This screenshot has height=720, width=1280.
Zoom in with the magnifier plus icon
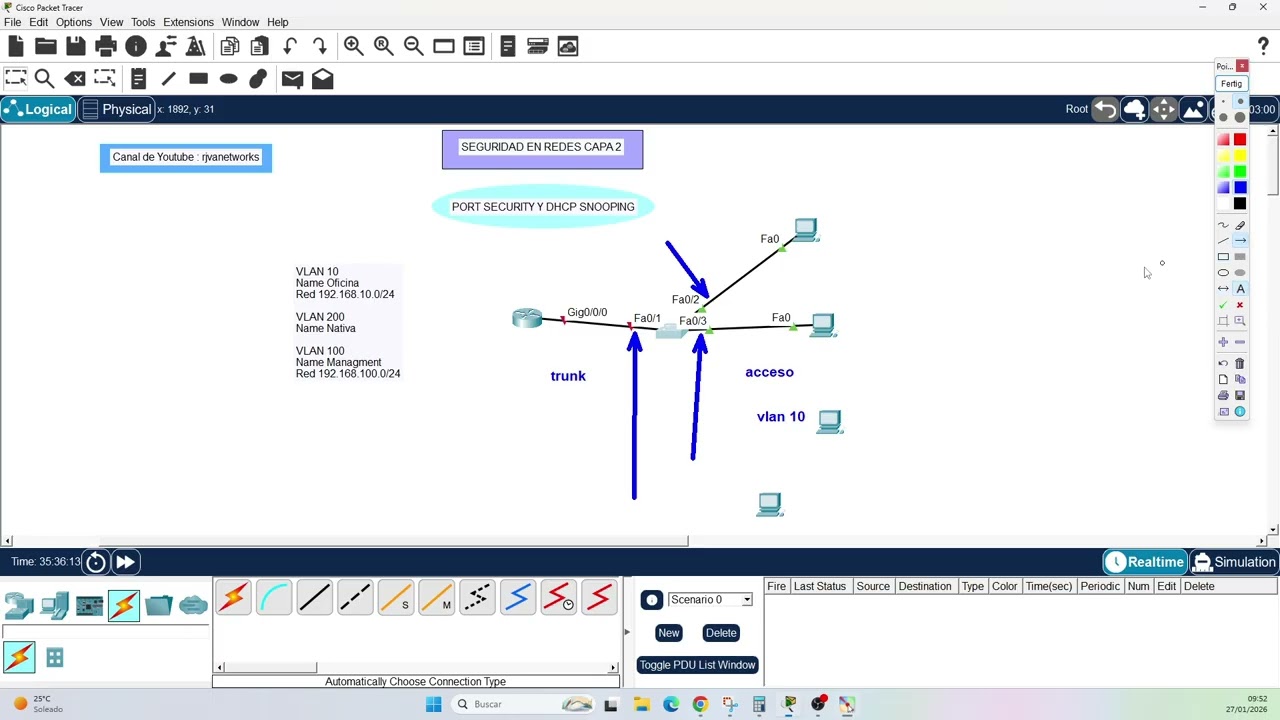tap(353, 46)
